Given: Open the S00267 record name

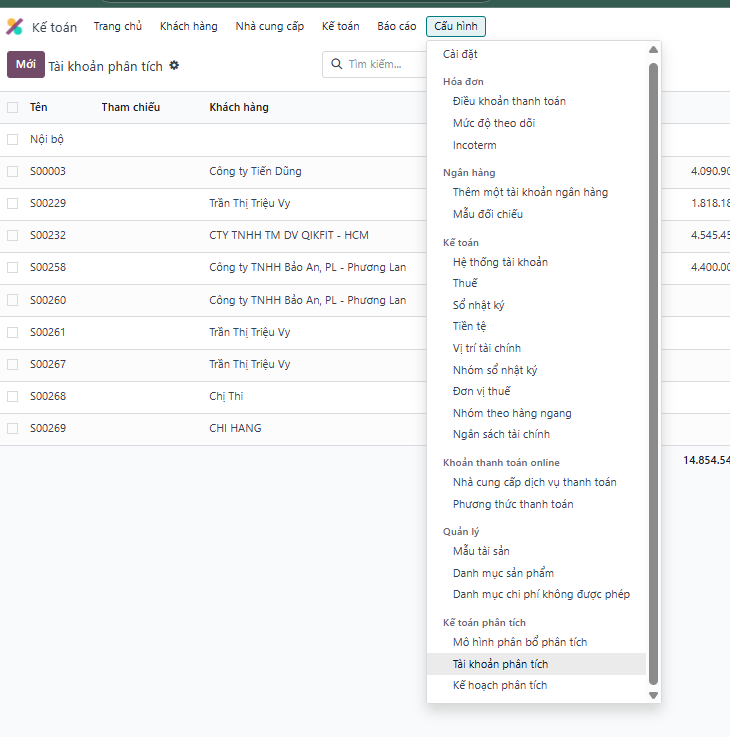Looking at the screenshot, I should [x=48, y=364].
